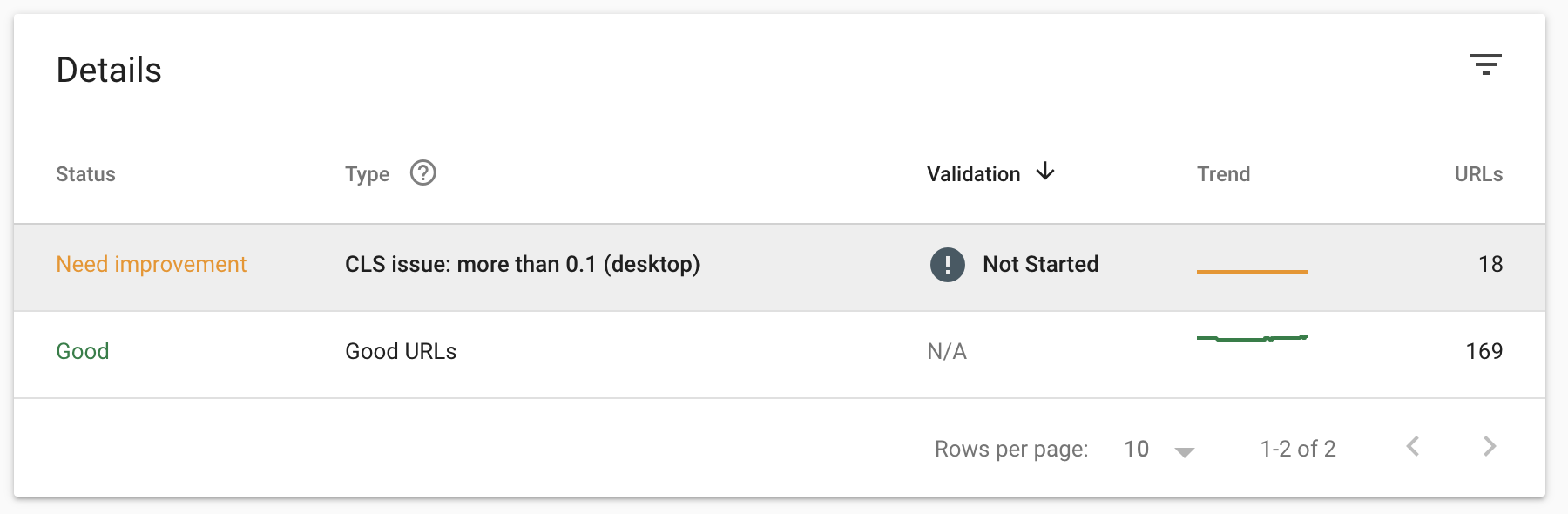Image resolution: width=1568 pixels, height=514 pixels.
Task: Click the Not Started exclamation status icon
Action: pyautogui.click(x=947, y=264)
